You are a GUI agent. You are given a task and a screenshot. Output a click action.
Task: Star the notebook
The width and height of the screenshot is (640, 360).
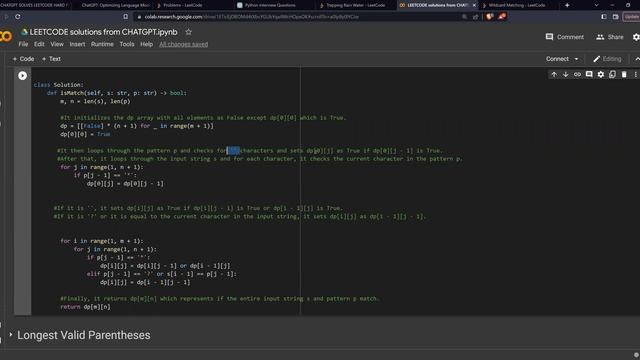188,32
